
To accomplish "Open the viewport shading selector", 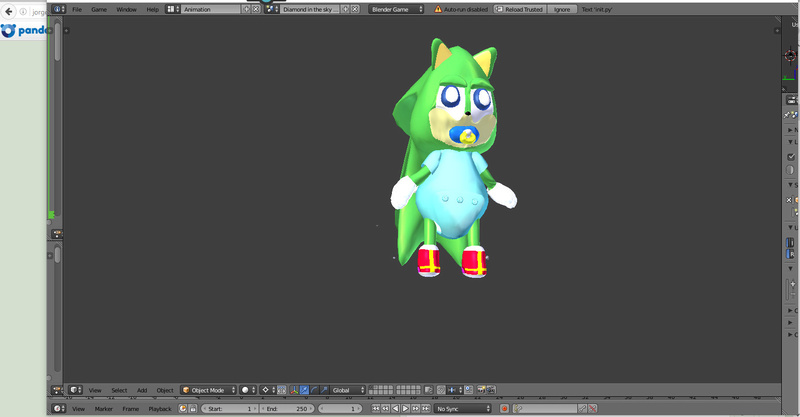I will coord(248,390).
